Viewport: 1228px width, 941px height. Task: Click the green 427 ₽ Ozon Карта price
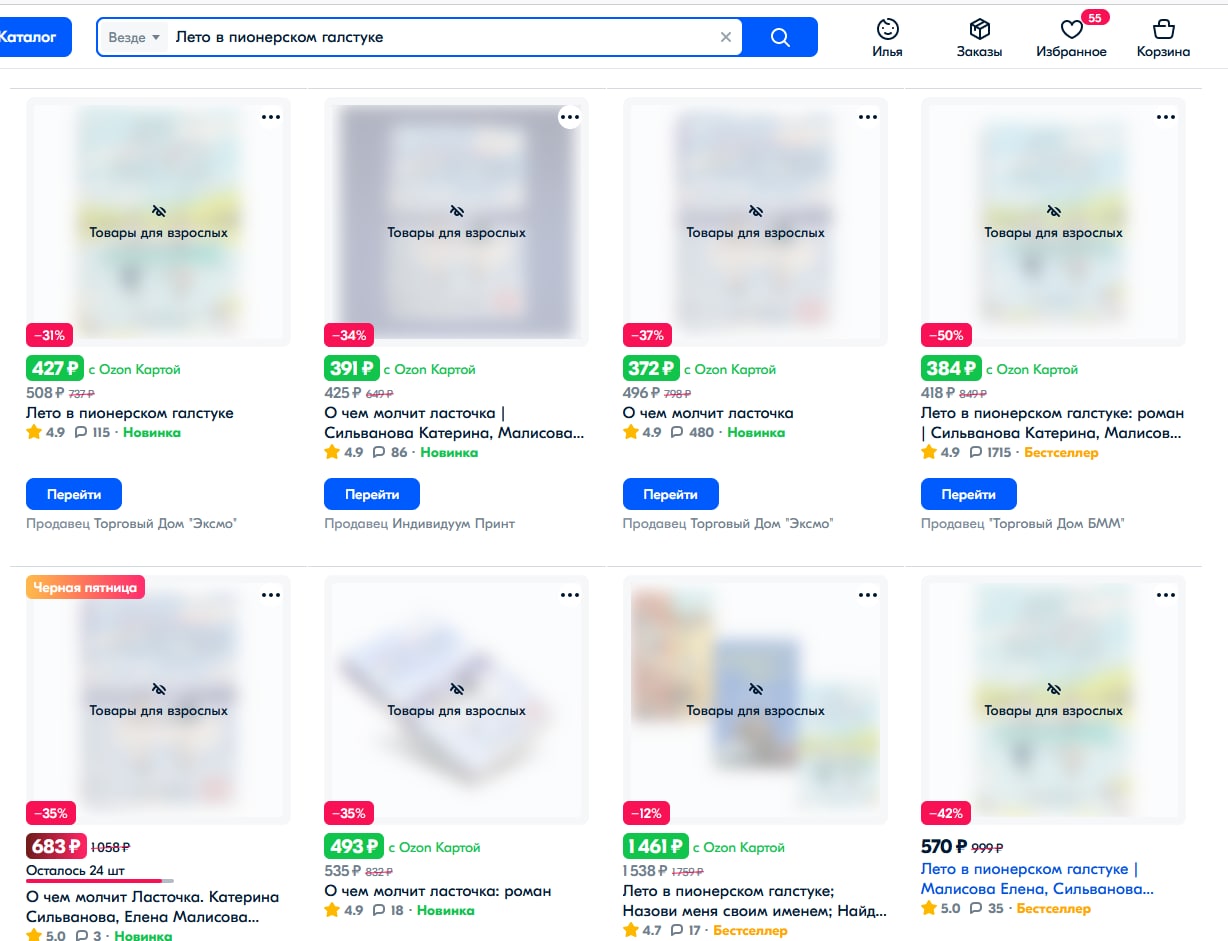point(54,369)
